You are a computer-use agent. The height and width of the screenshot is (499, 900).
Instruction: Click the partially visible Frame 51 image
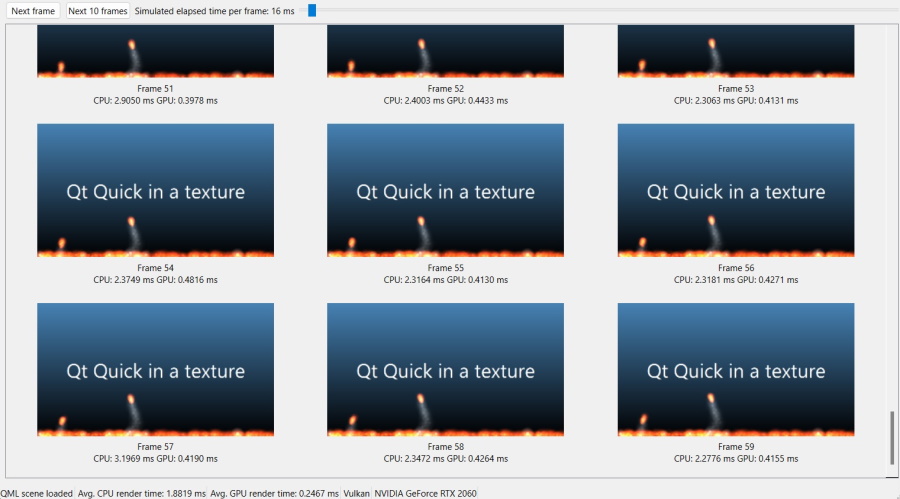pos(155,52)
